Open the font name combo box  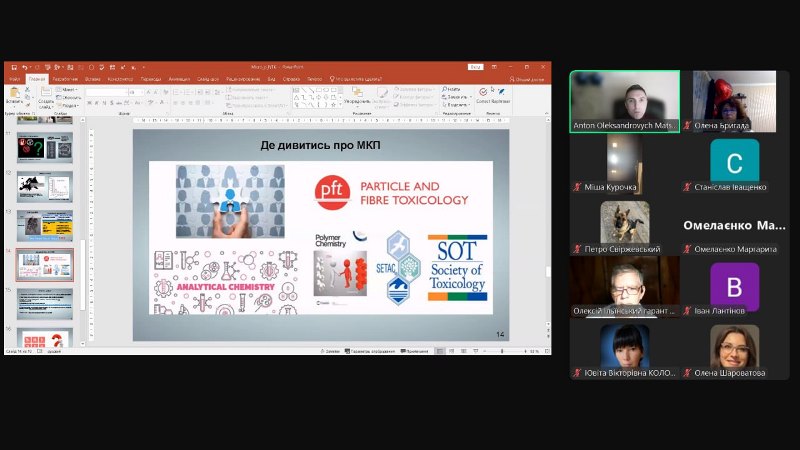pyautogui.click(x=107, y=92)
